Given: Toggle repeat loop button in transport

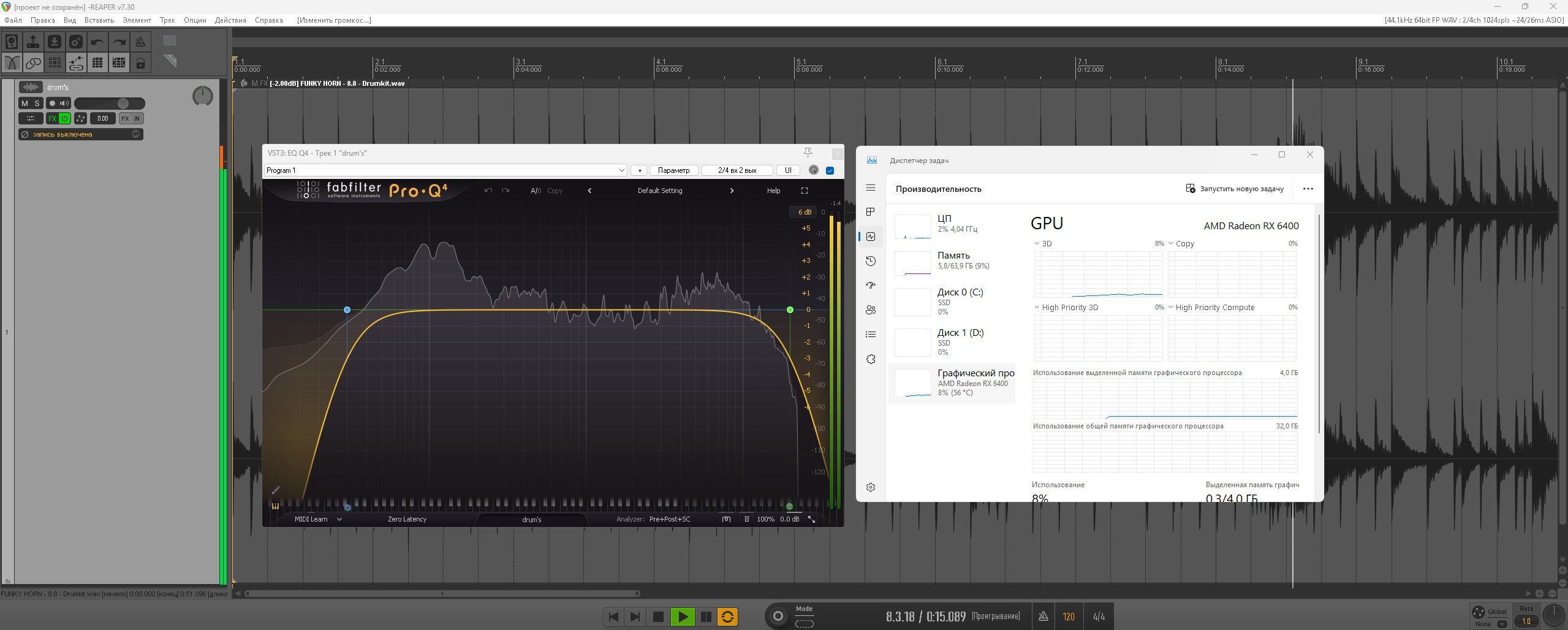Looking at the screenshot, I should click(727, 617).
